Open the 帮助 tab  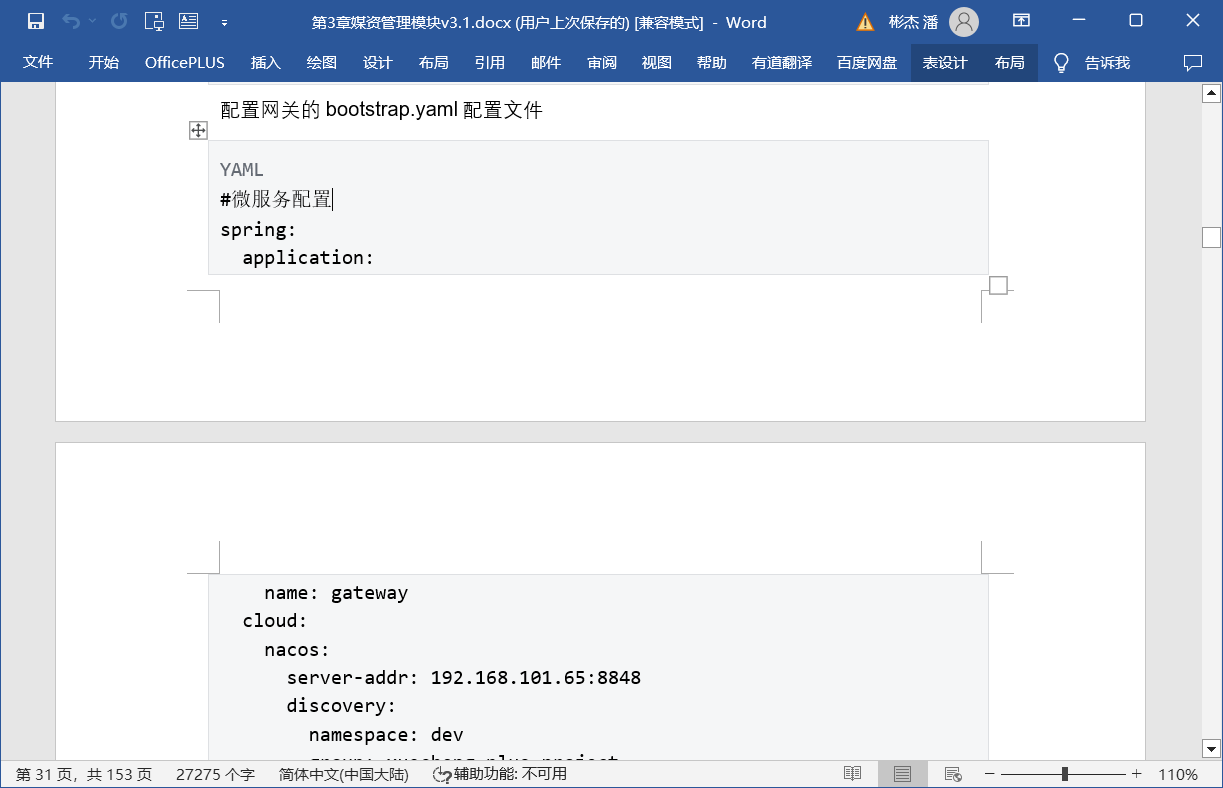point(712,62)
